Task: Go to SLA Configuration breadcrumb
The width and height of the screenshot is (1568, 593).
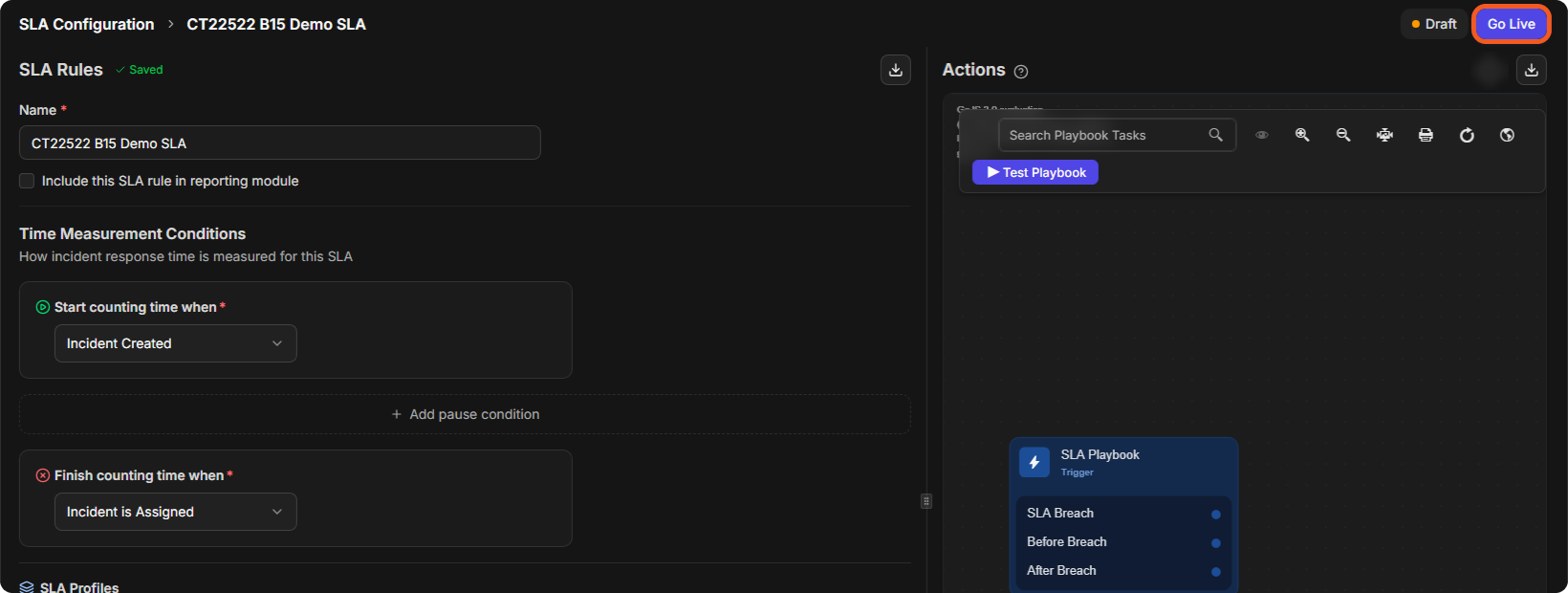Action: pyautogui.click(x=86, y=24)
